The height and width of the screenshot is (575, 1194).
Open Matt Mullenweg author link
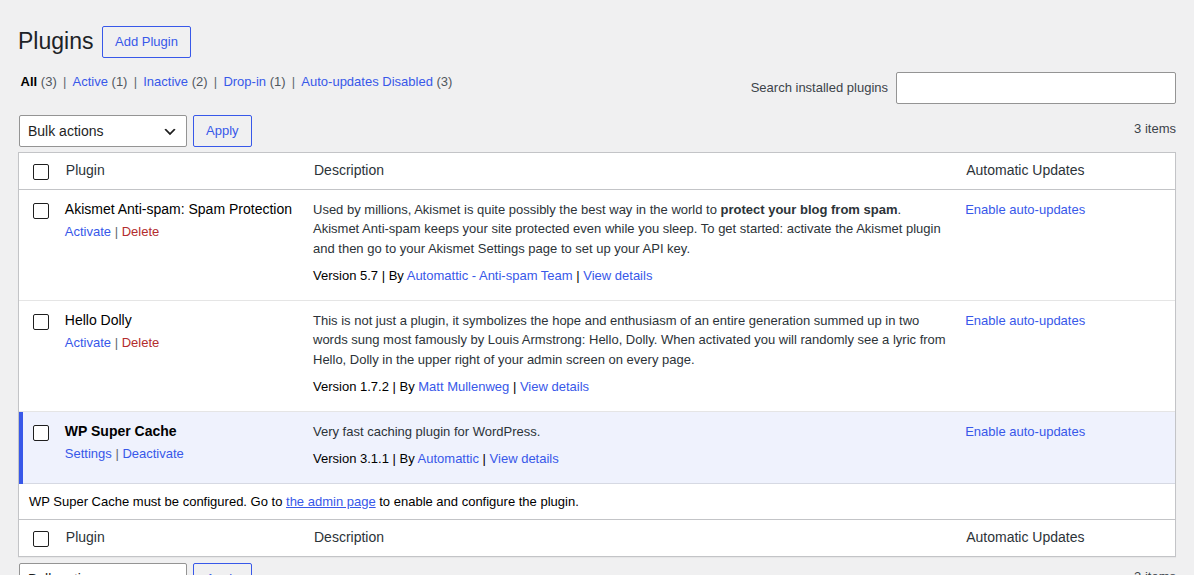coord(464,387)
